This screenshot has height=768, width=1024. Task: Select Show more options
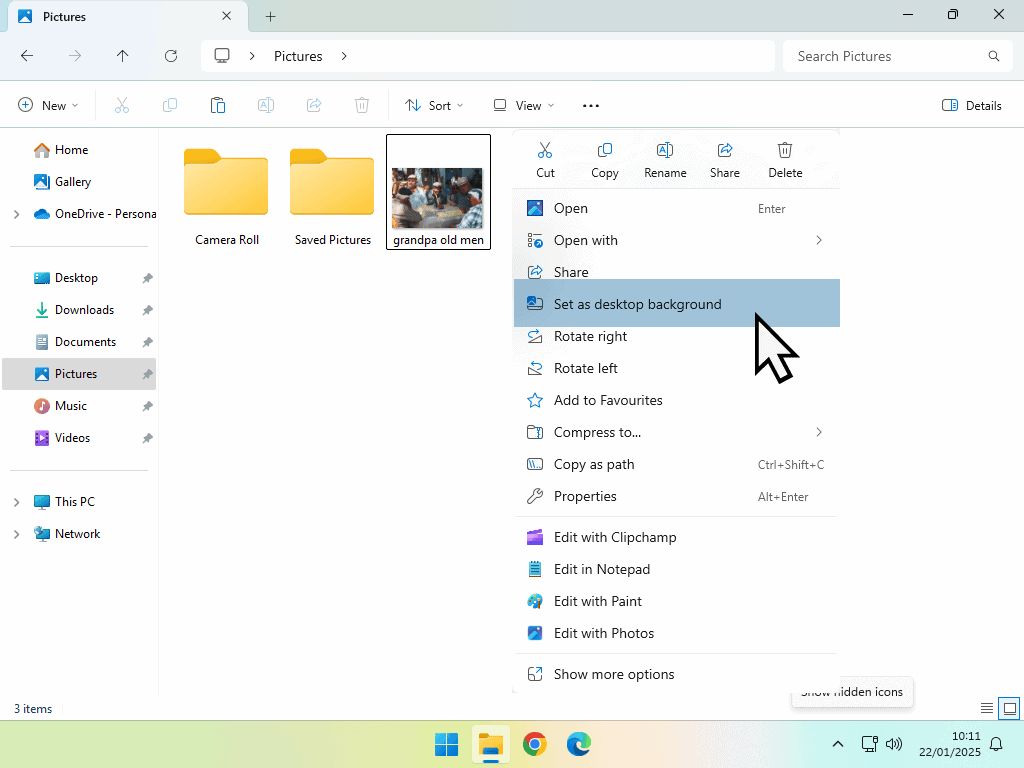(614, 674)
